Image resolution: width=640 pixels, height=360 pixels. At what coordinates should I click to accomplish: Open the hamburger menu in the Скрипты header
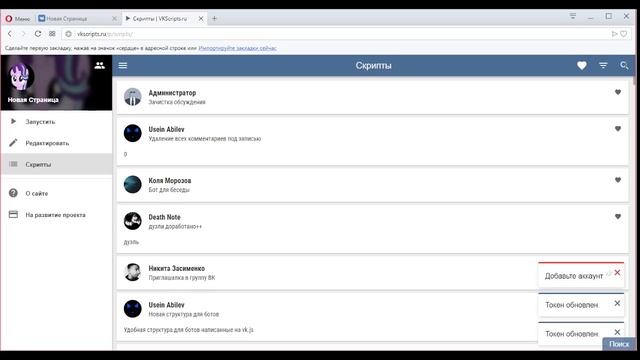point(123,65)
